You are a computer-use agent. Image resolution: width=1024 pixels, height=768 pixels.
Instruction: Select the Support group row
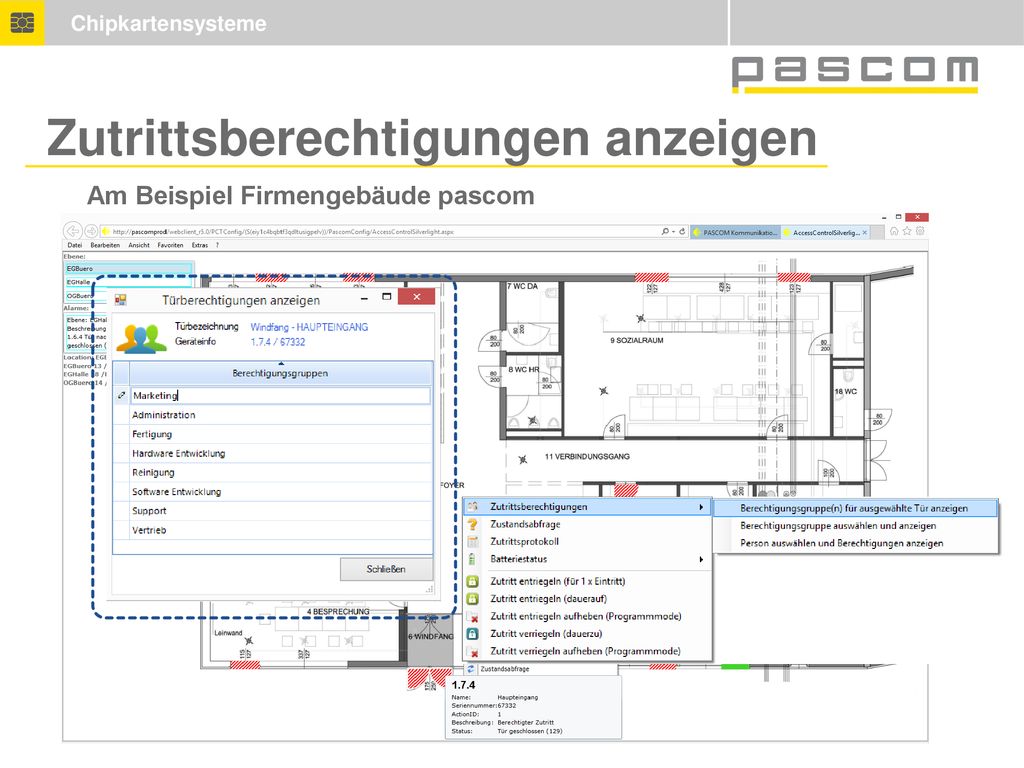point(273,511)
